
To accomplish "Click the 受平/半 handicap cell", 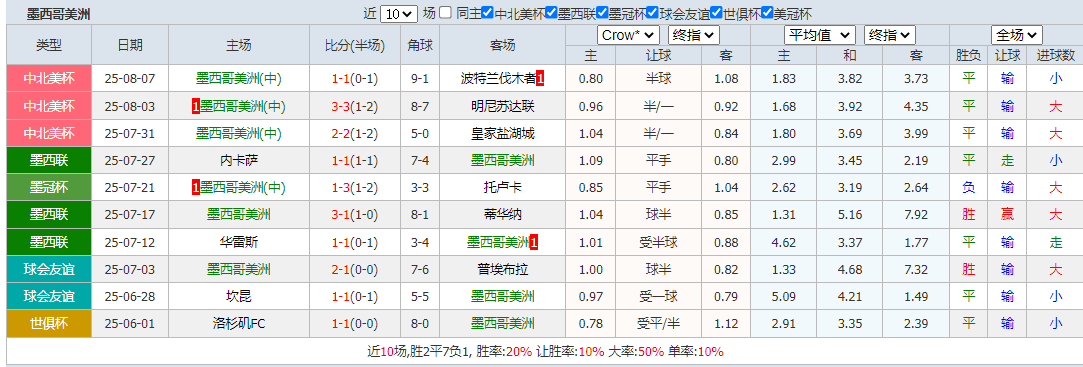I will (658, 323).
